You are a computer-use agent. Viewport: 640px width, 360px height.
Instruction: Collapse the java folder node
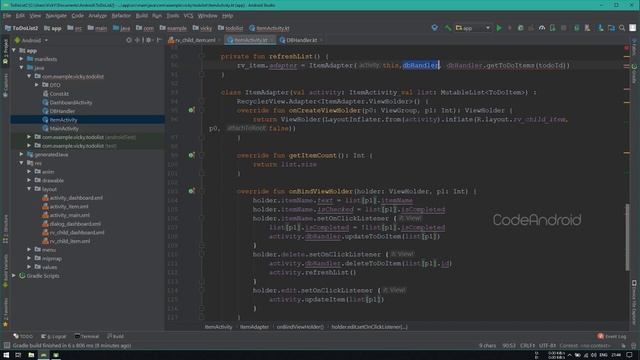(22, 68)
